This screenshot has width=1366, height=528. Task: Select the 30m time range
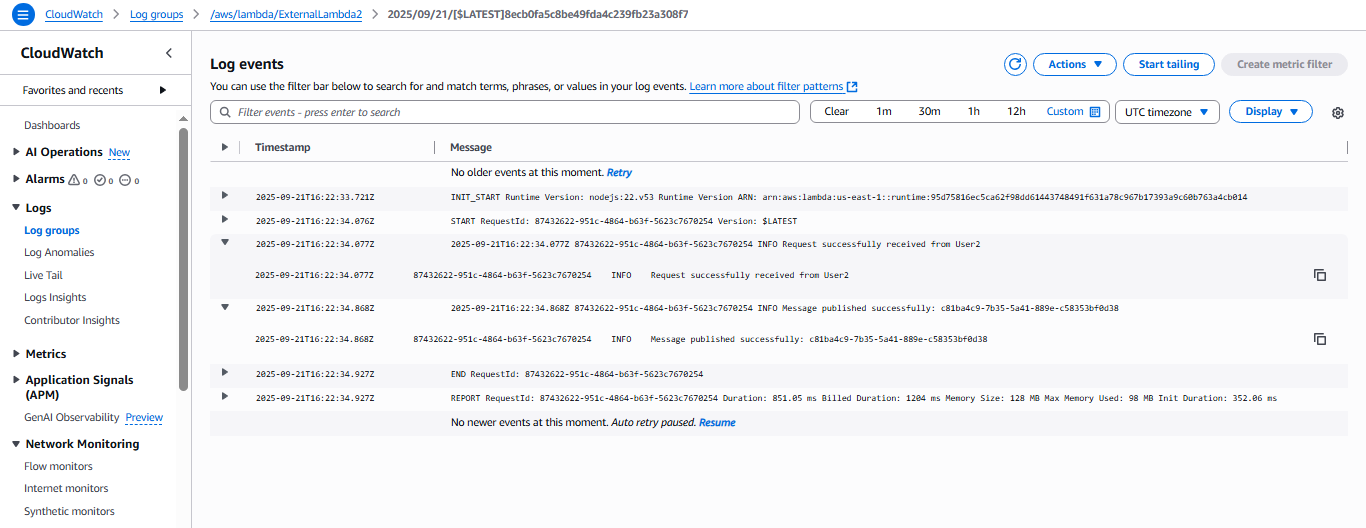click(930, 112)
